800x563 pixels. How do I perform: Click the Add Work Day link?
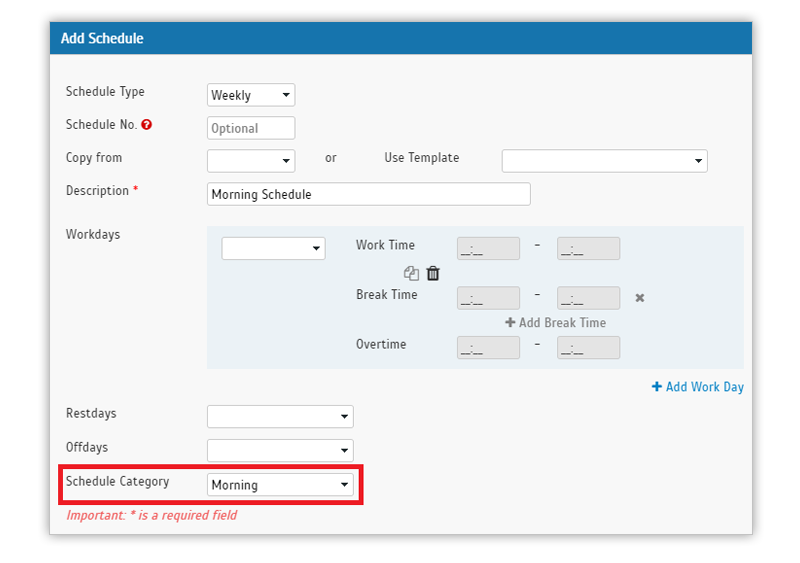(x=697, y=387)
